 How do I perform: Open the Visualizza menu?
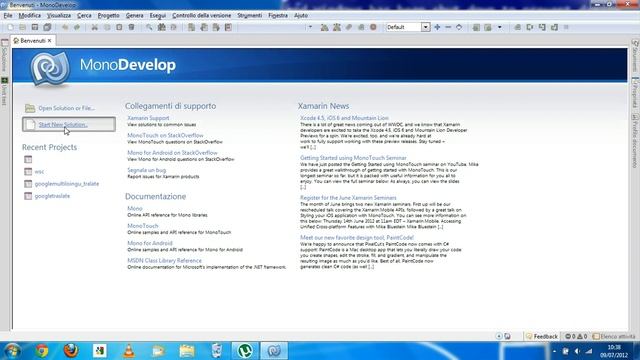[59, 16]
